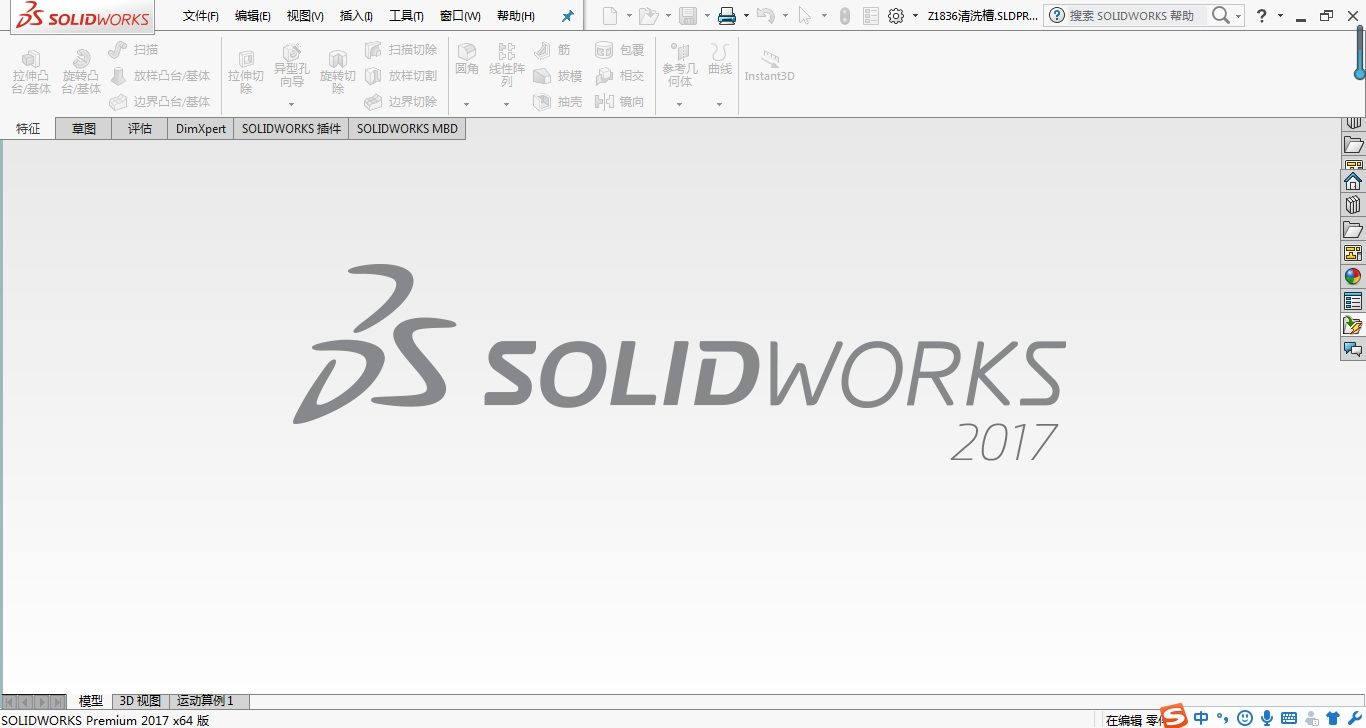1366x728 pixels.
Task: Open the SOLIDWORKS Forum chat bubbles tab
Action: 1353,349
